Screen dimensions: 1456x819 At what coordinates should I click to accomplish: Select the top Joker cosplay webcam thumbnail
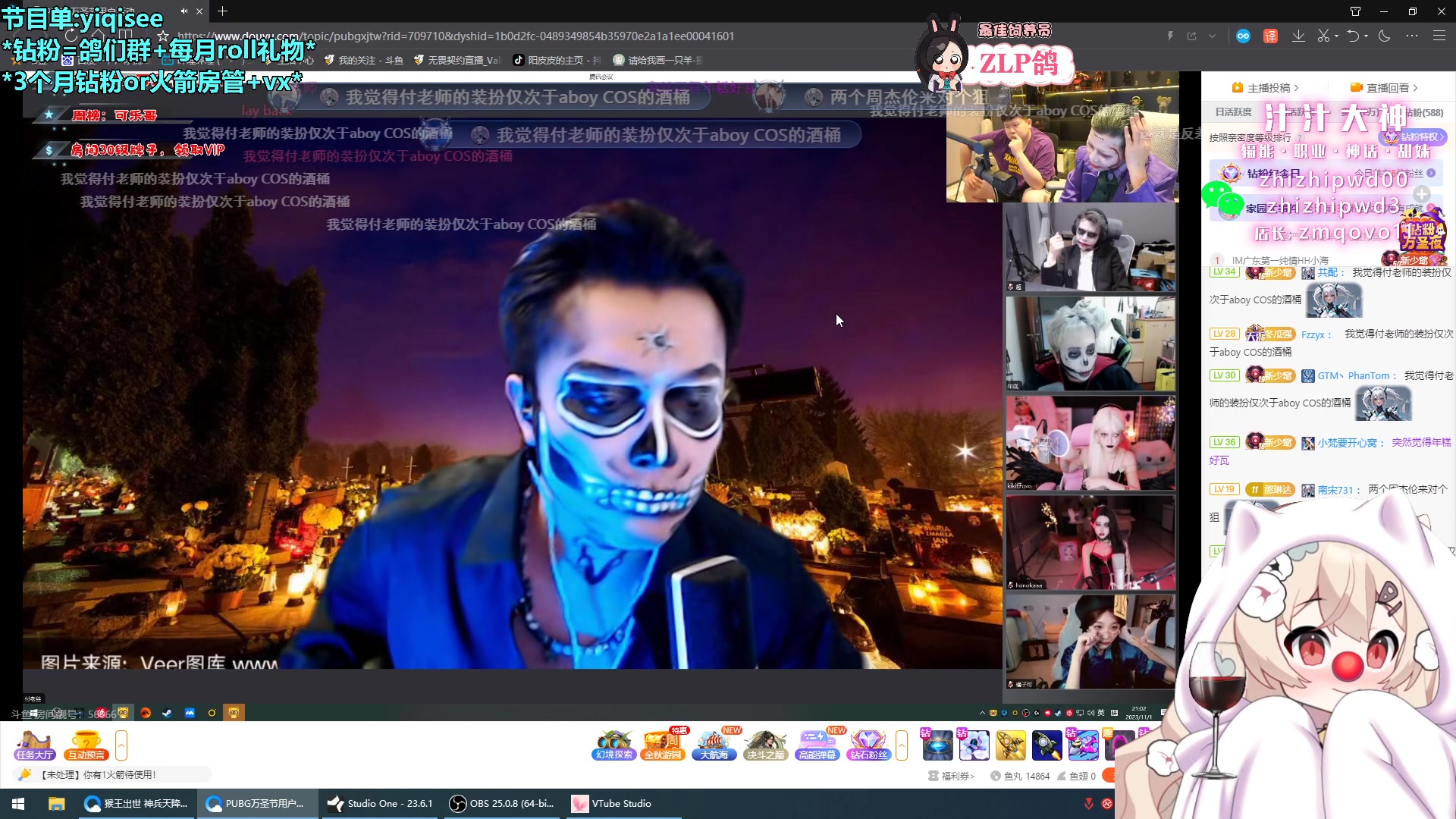(x=1090, y=246)
